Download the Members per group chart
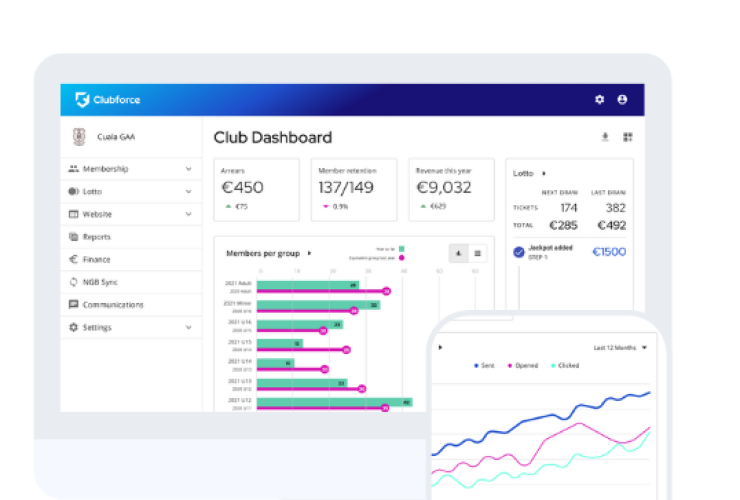Screen dimensions: 740x500 pos(458,253)
